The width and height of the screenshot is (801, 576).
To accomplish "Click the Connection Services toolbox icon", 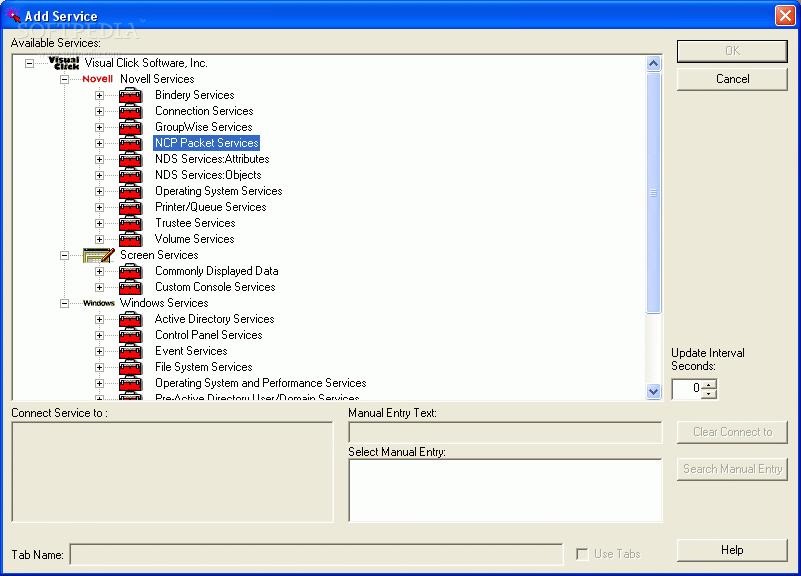I will pos(130,111).
